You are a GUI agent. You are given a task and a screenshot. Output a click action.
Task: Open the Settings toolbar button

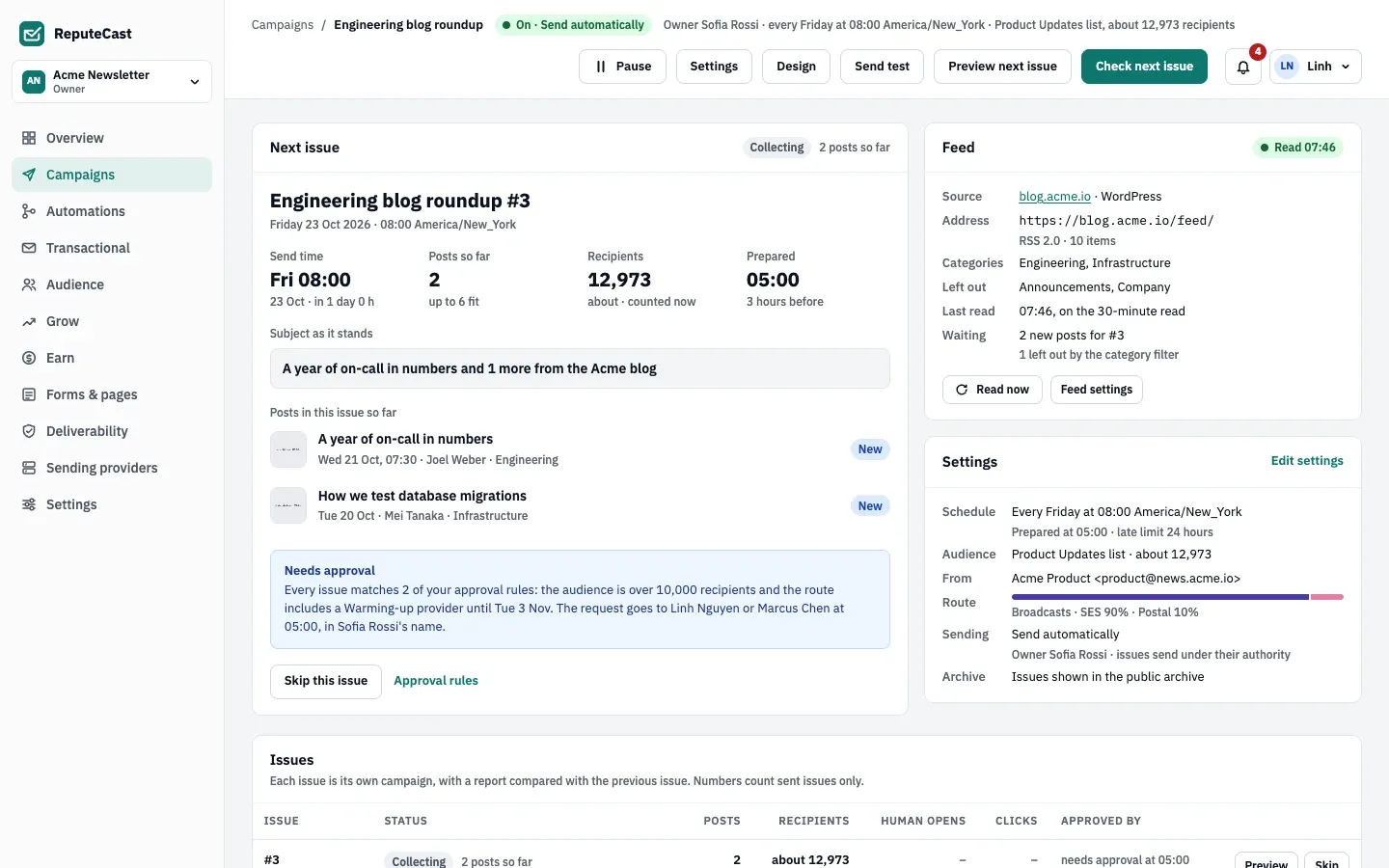point(714,67)
